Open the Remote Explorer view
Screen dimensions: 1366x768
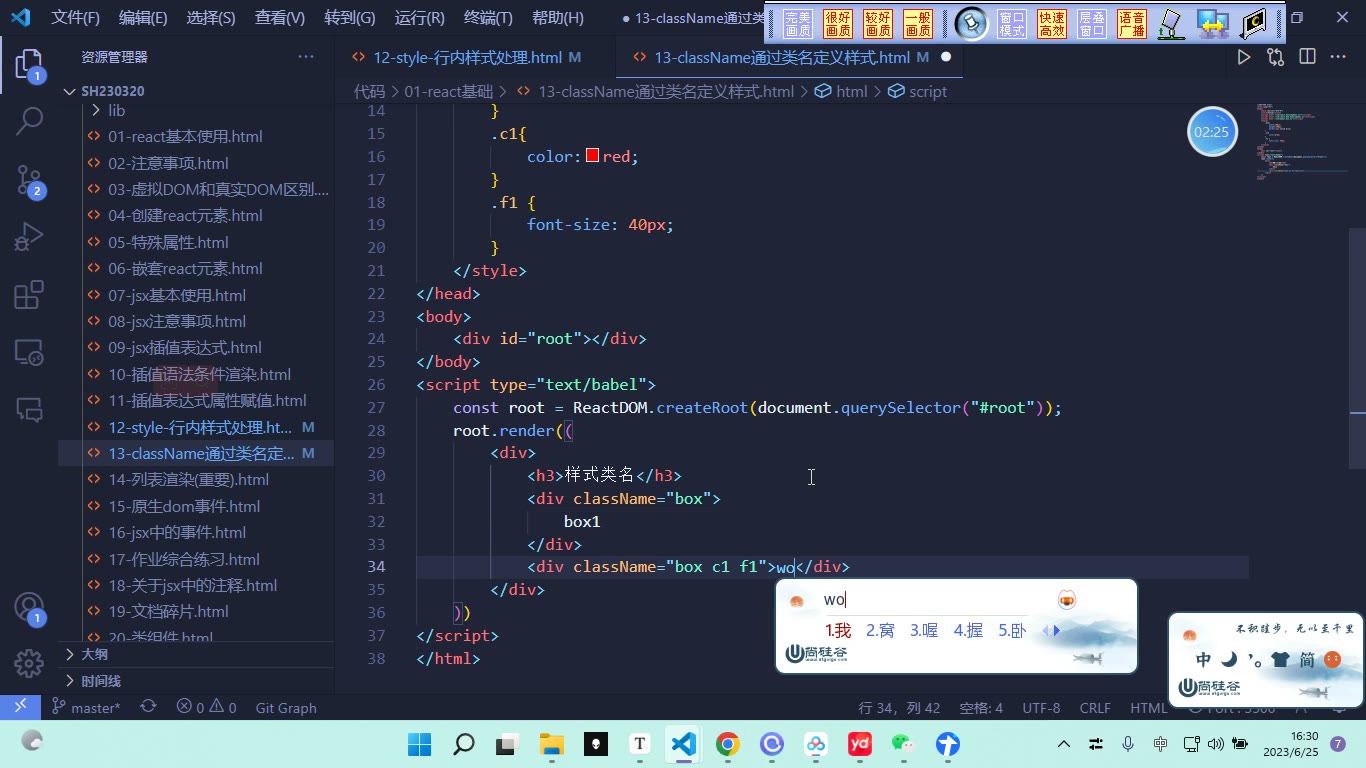(x=29, y=352)
